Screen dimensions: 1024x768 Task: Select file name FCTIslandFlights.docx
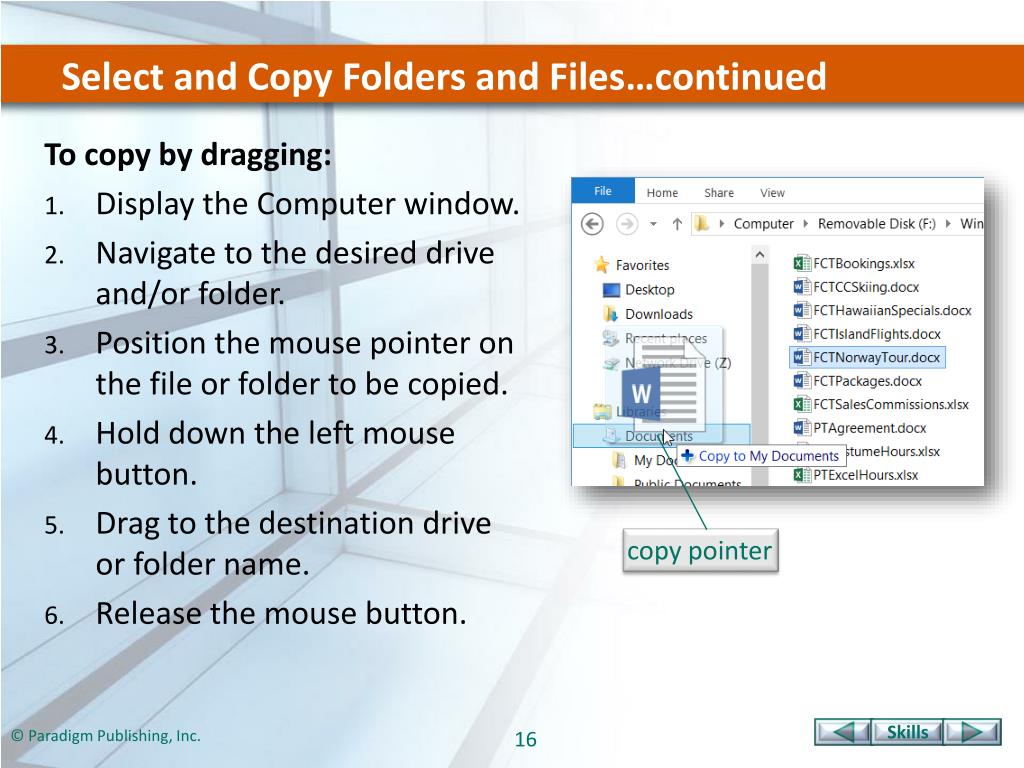coord(876,334)
